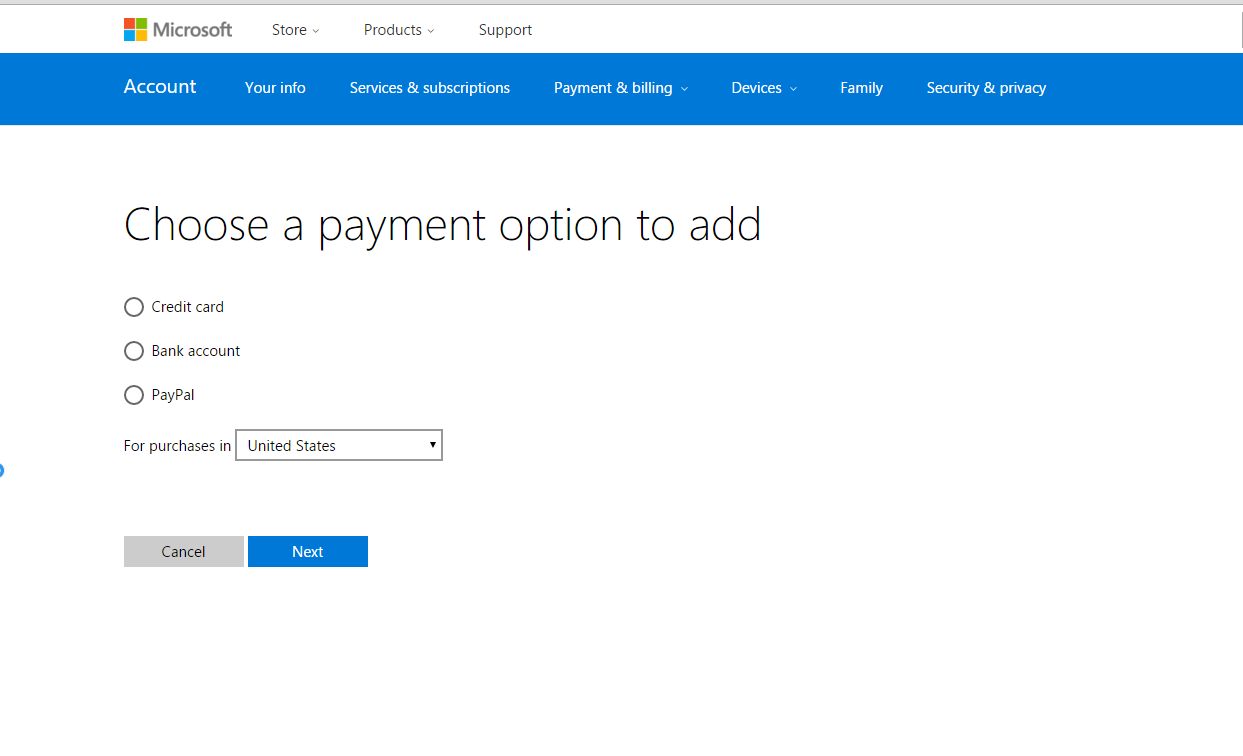
Task: Navigate to the Family section
Action: (x=861, y=88)
